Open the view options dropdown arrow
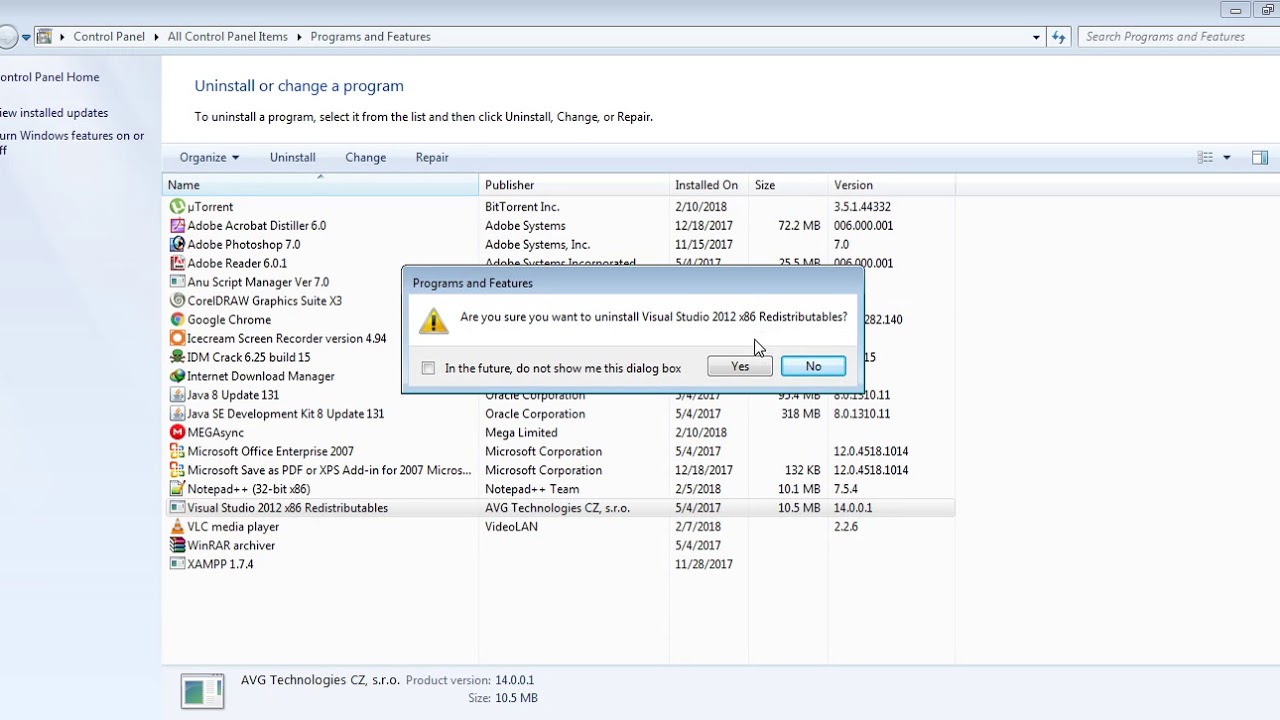This screenshot has width=1280, height=720. pos(1227,157)
